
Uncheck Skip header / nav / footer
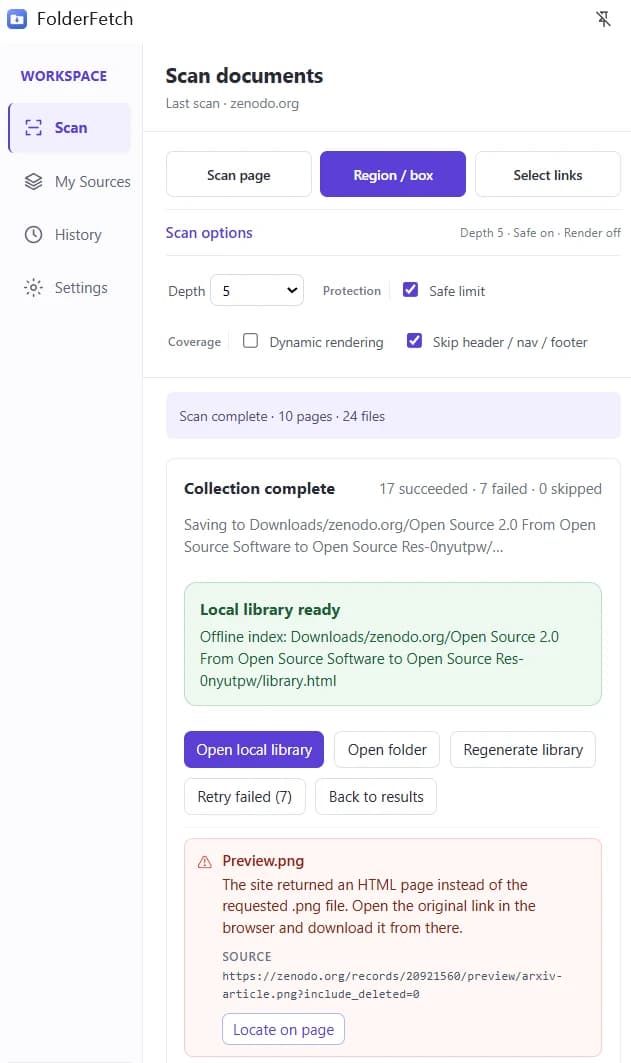click(x=414, y=340)
